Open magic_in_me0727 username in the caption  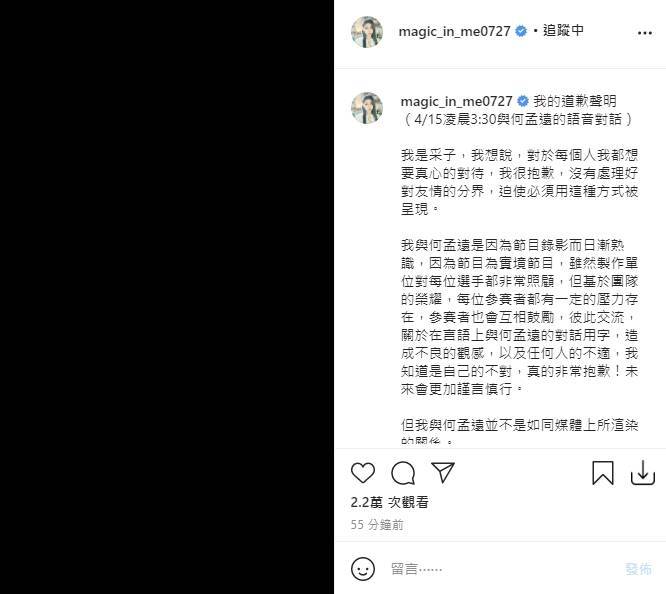pos(456,102)
